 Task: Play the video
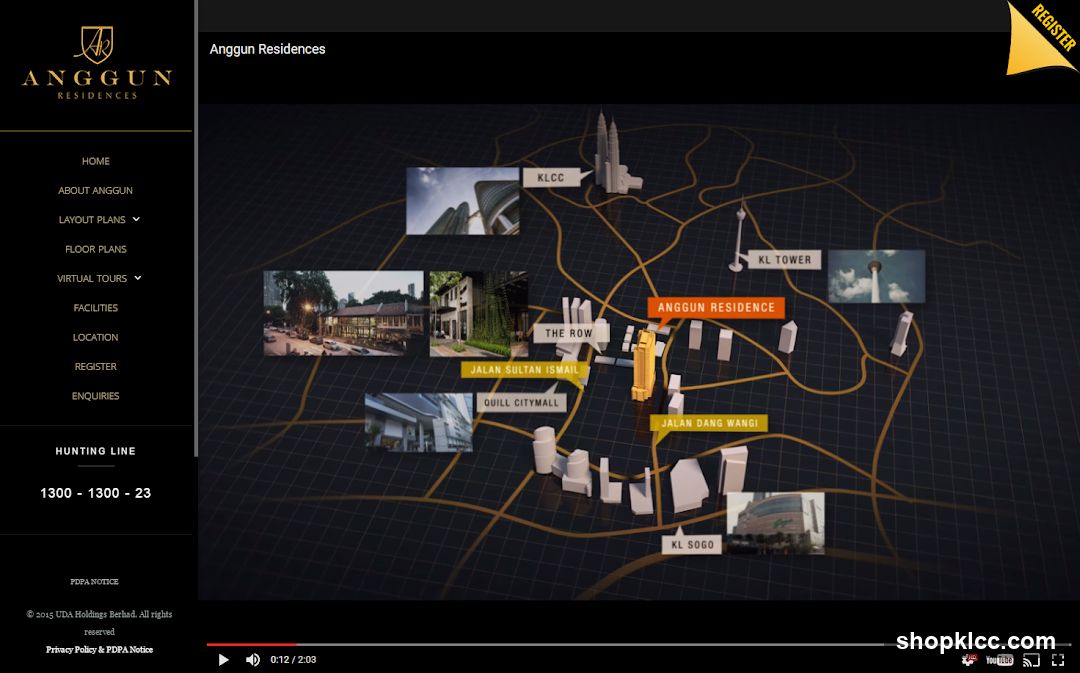coord(223,660)
